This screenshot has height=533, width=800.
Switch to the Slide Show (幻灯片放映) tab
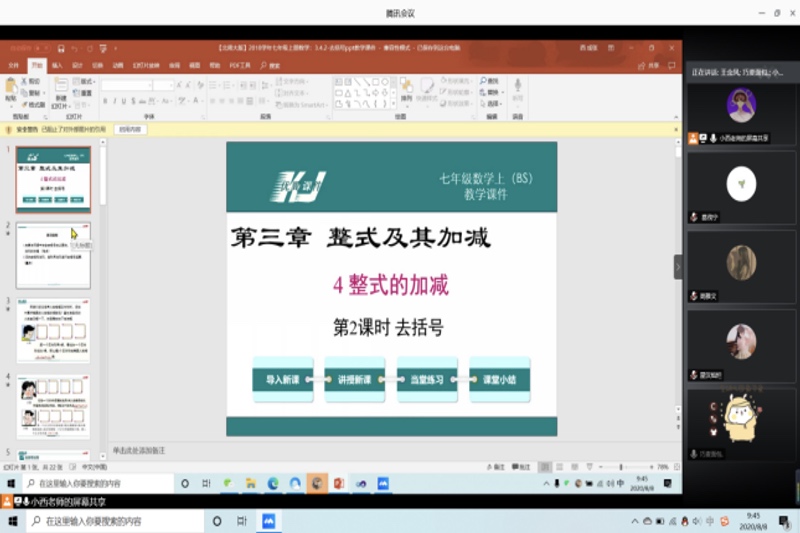tap(146, 65)
